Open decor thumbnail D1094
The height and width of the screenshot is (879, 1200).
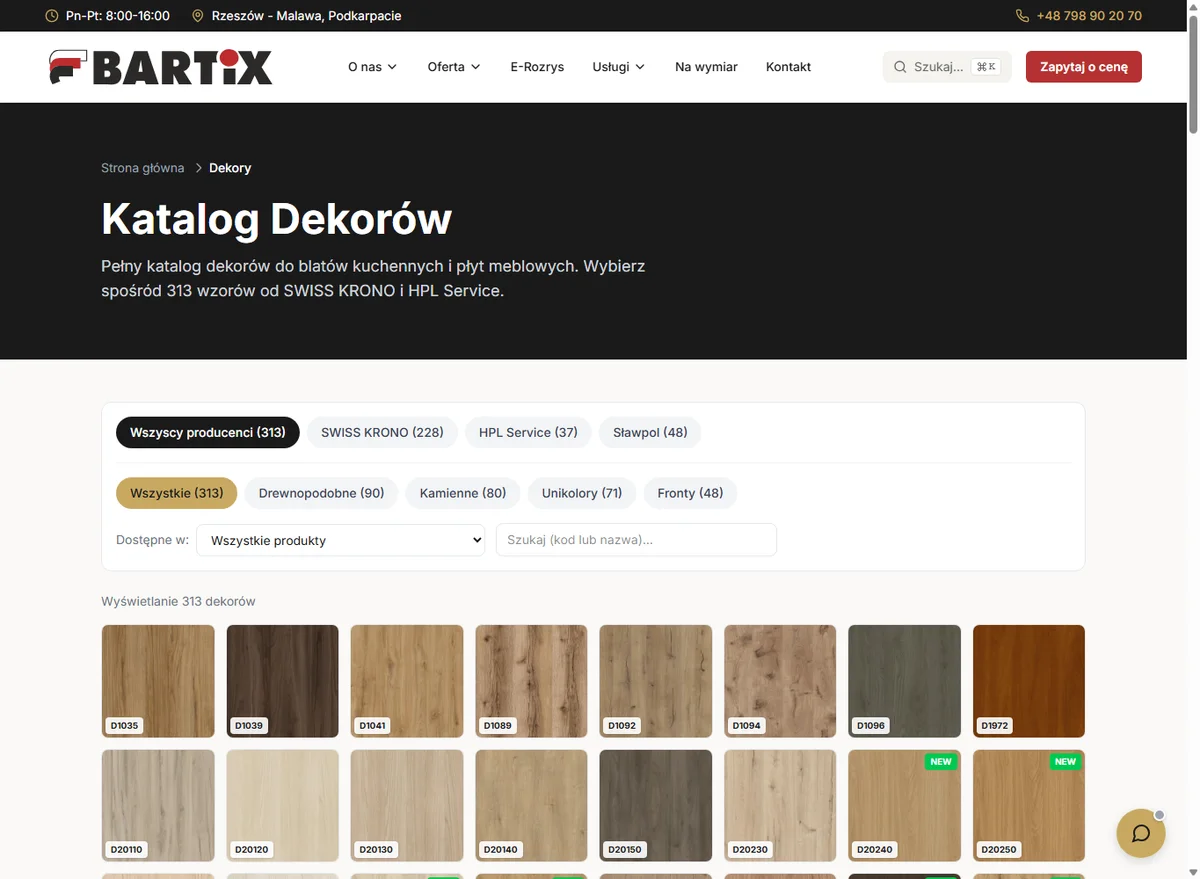coord(780,681)
